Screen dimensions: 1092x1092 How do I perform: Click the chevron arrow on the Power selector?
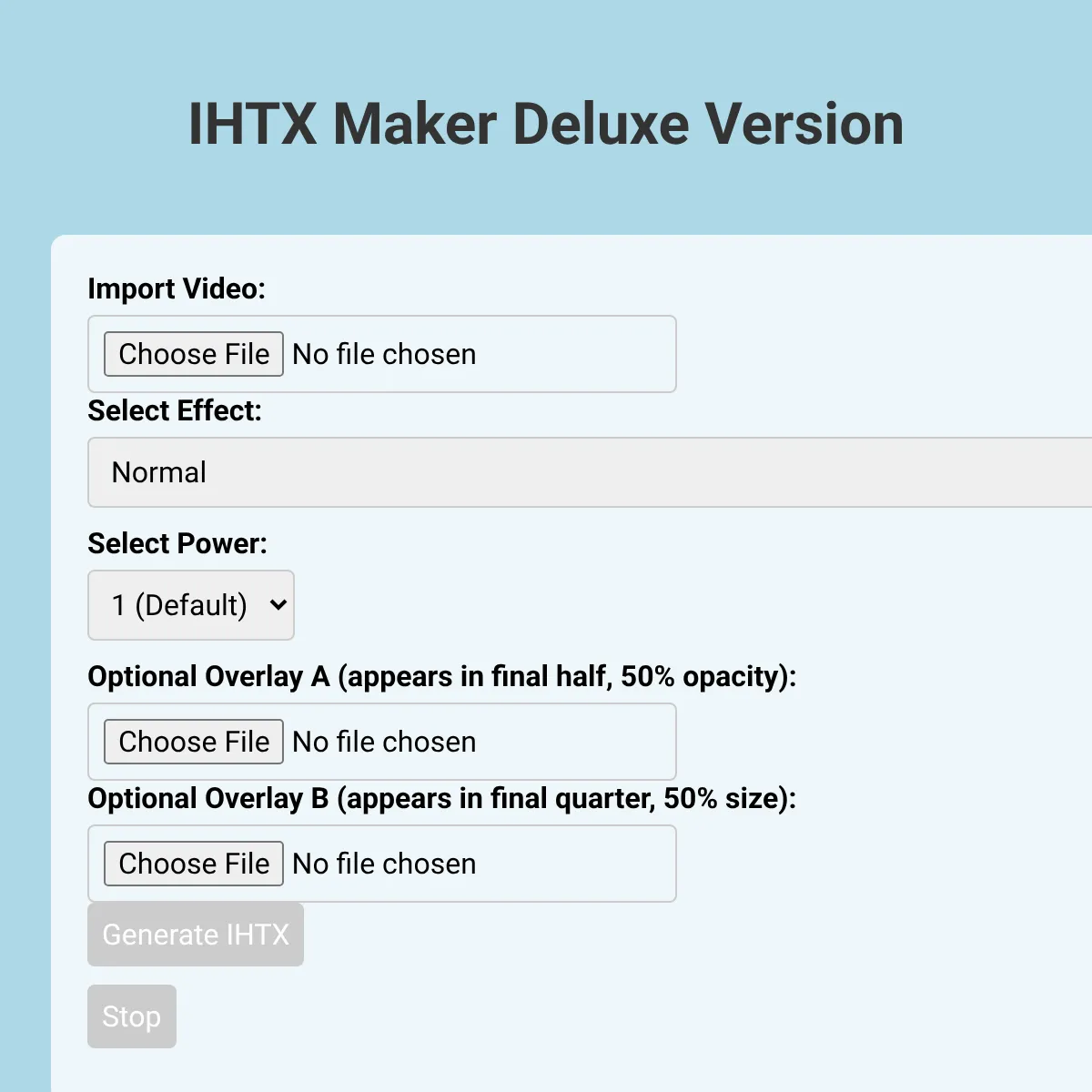[x=278, y=605]
